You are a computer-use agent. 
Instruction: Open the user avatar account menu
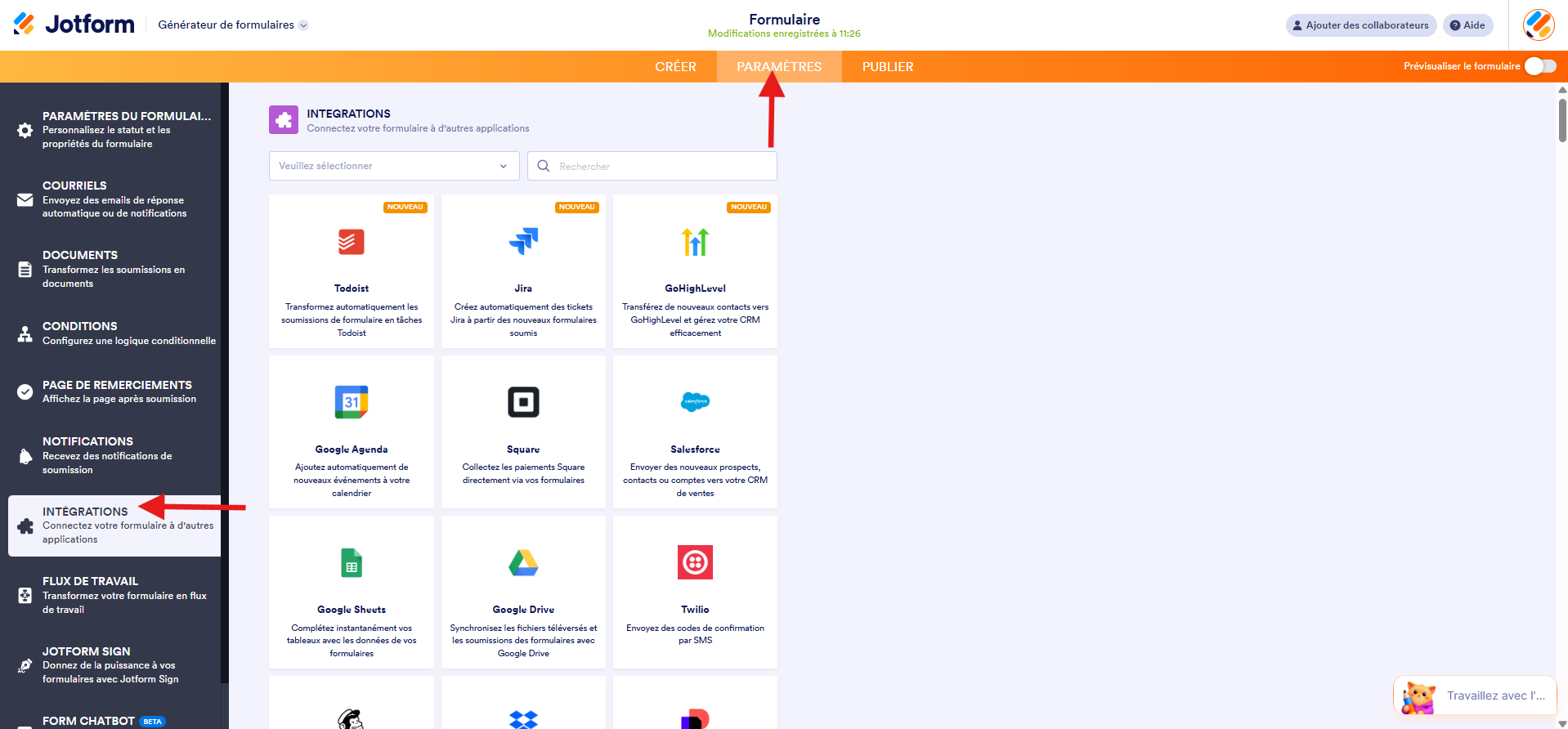click(x=1538, y=25)
